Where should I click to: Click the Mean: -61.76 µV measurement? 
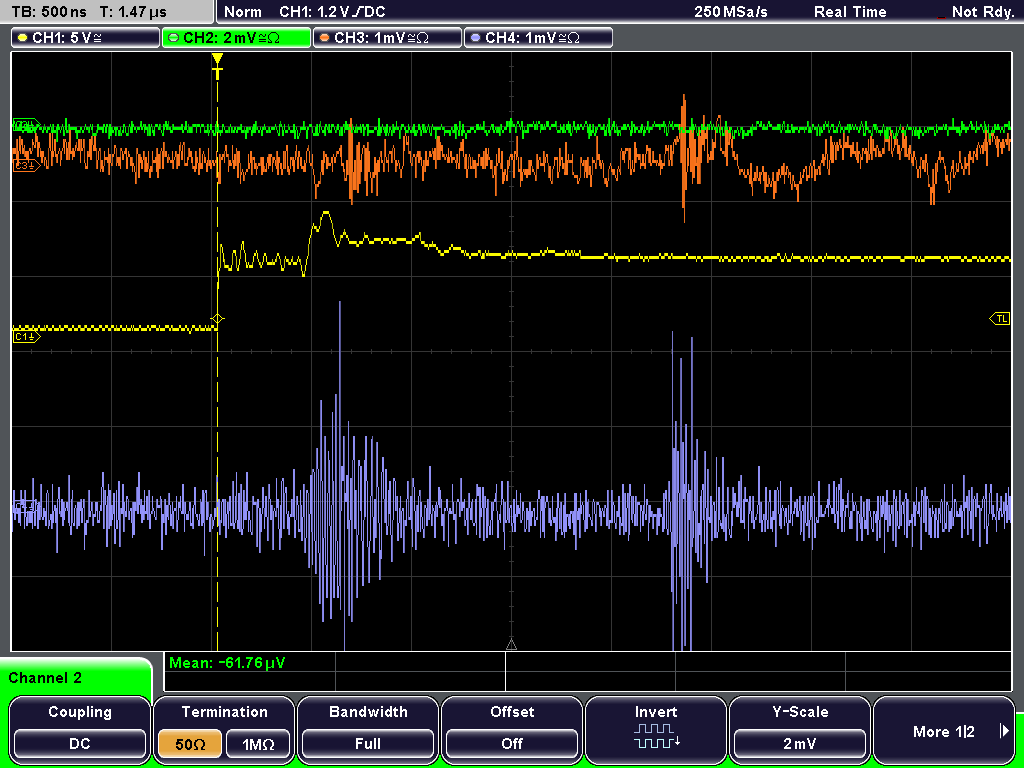[x=227, y=663]
